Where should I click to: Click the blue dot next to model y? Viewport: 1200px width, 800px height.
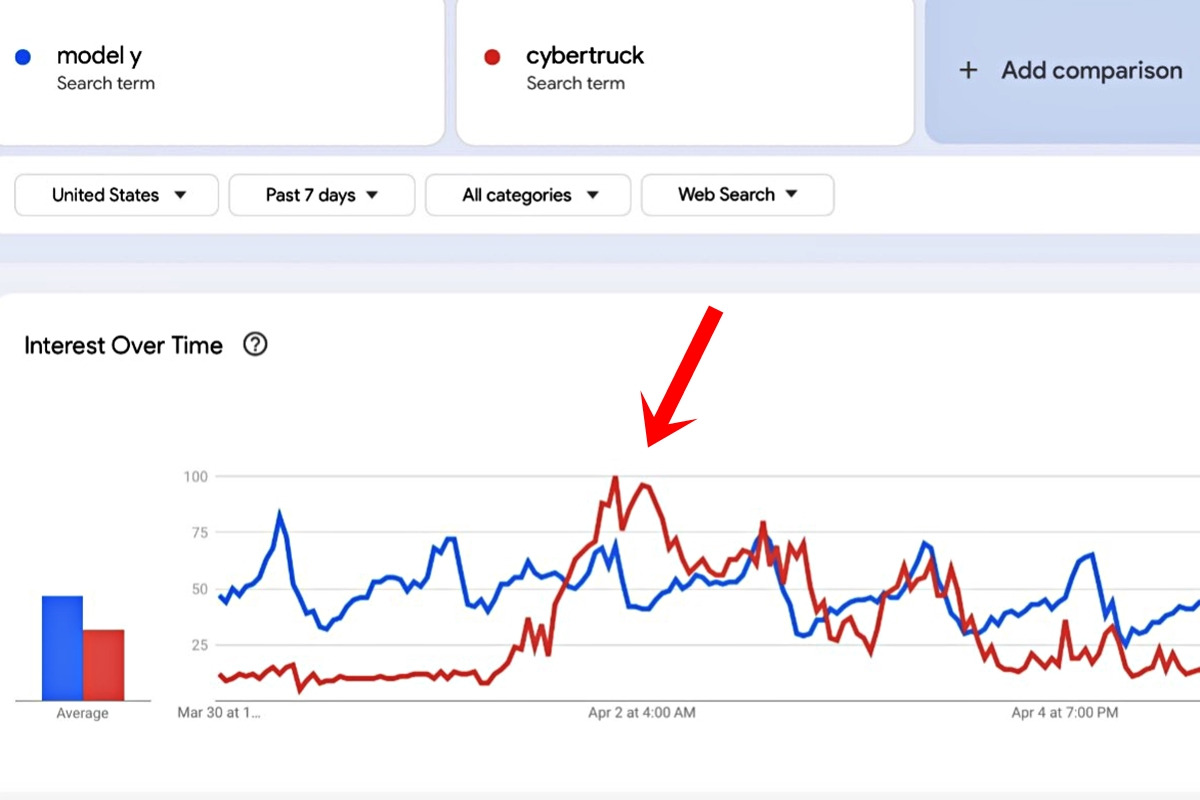(23, 57)
